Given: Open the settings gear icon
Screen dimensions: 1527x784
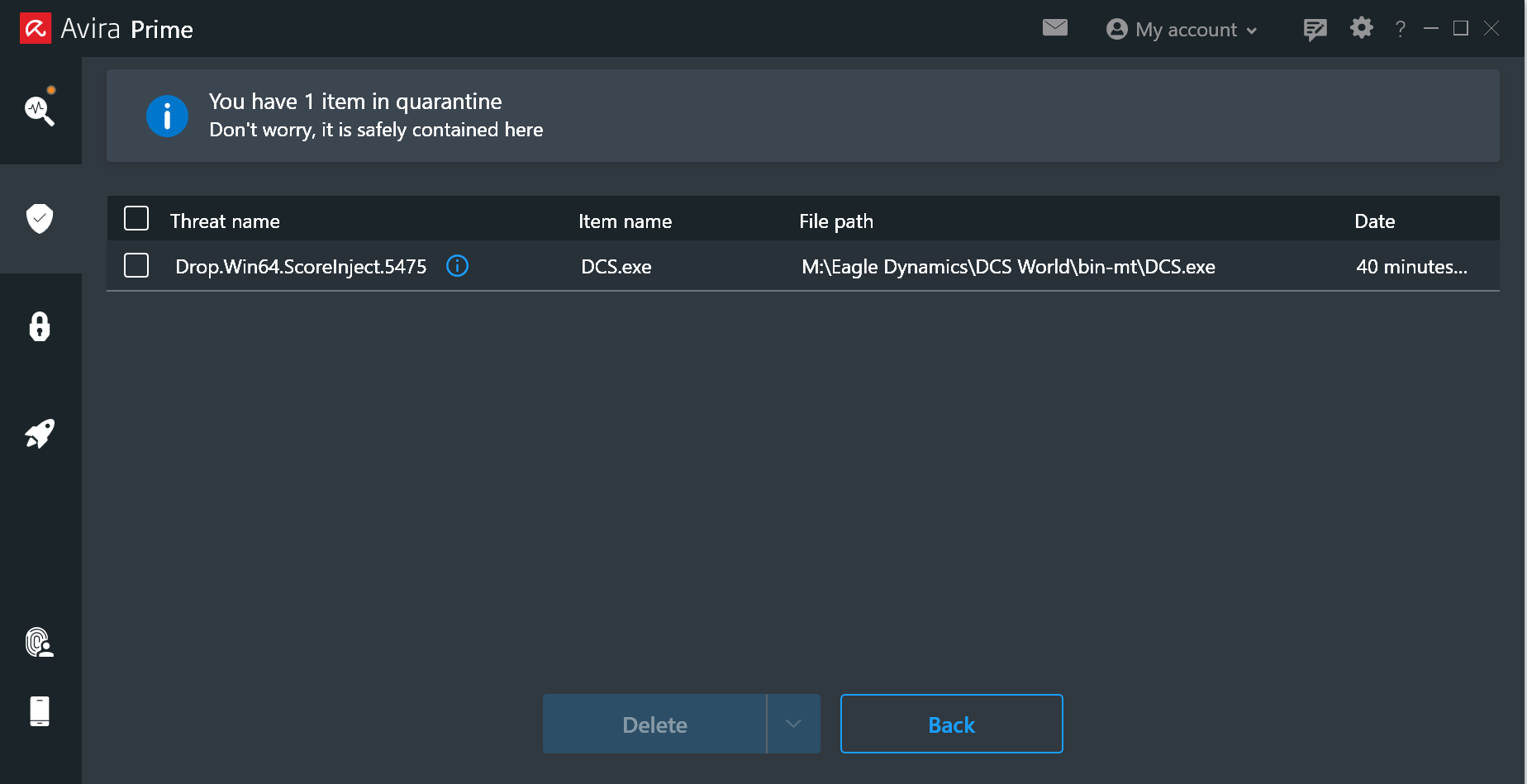Looking at the screenshot, I should [x=1362, y=28].
